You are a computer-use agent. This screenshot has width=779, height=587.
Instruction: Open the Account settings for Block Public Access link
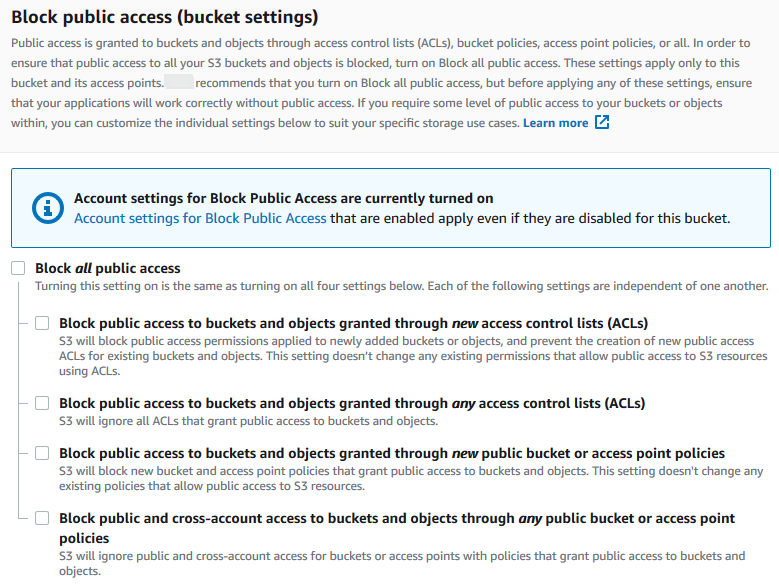click(200, 218)
